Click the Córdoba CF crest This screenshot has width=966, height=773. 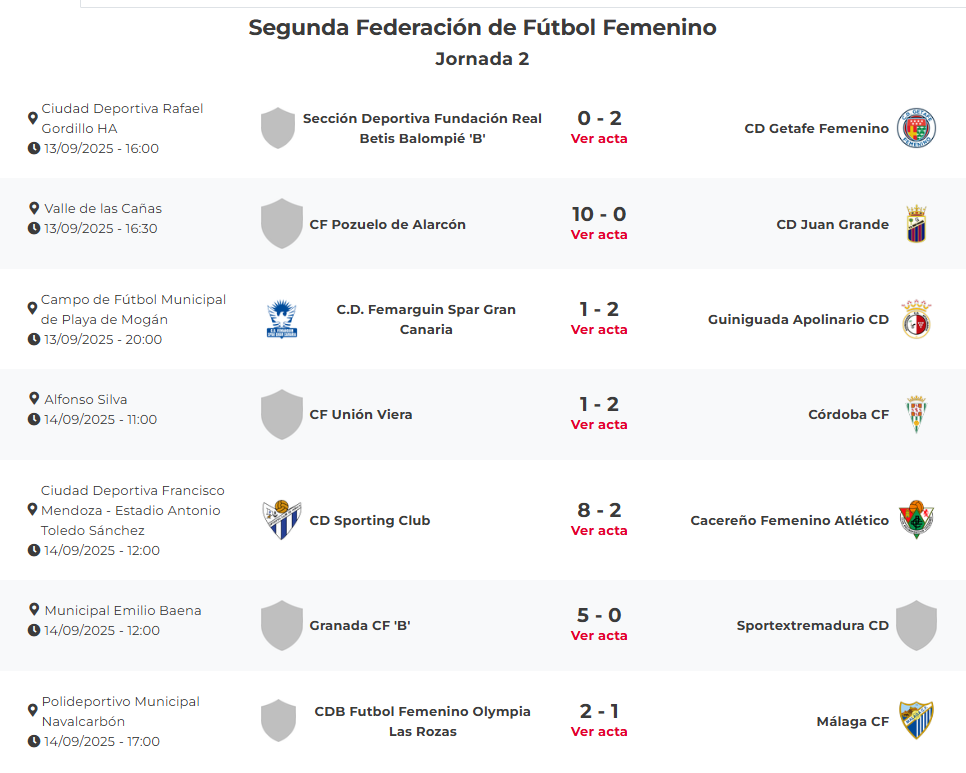916,414
